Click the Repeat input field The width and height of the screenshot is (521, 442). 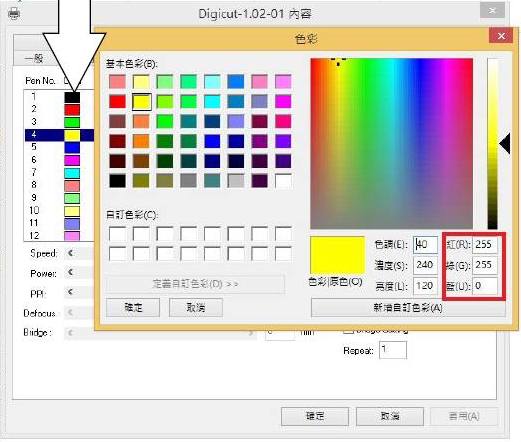tap(393, 350)
